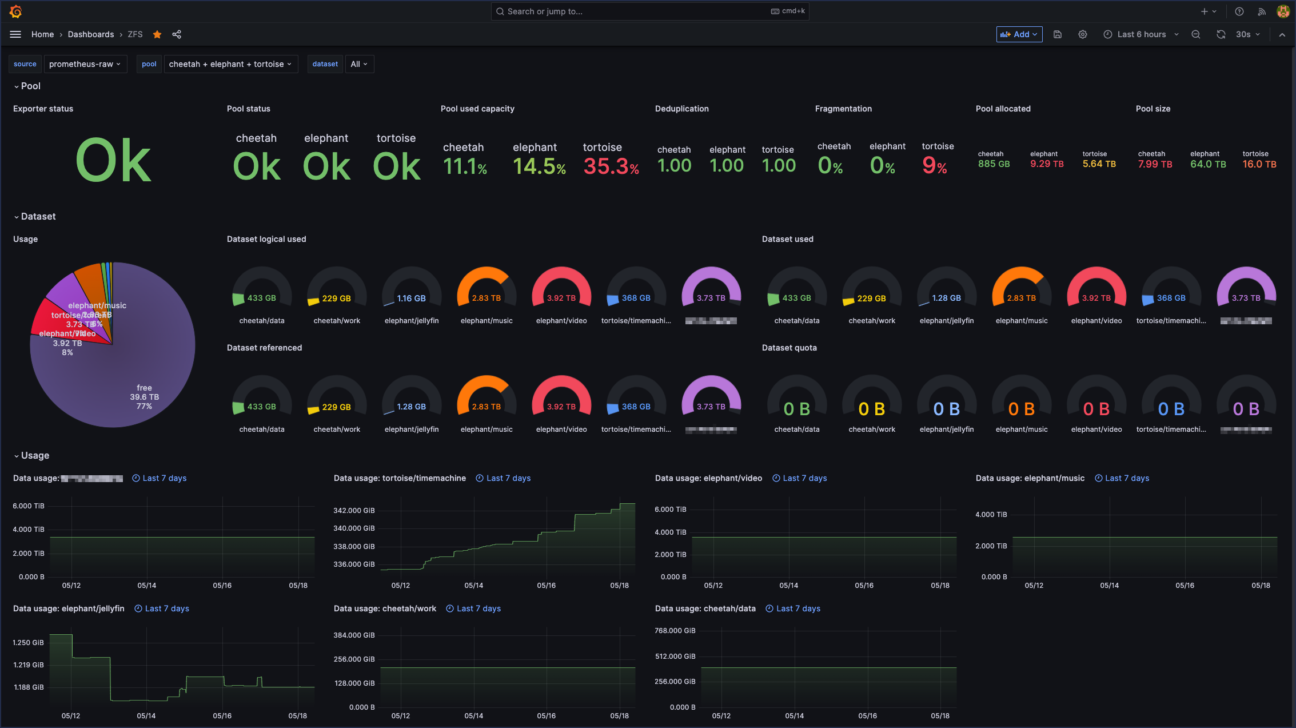Zoom out the time range
Image resolution: width=1296 pixels, height=728 pixels.
click(1196, 34)
